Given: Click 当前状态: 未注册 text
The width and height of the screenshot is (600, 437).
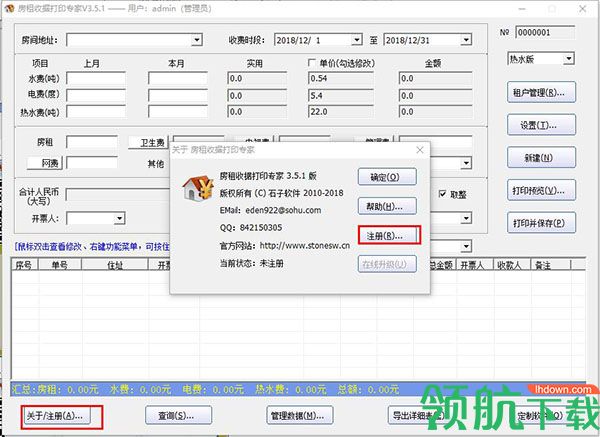Looking at the screenshot, I should click(251, 263).
